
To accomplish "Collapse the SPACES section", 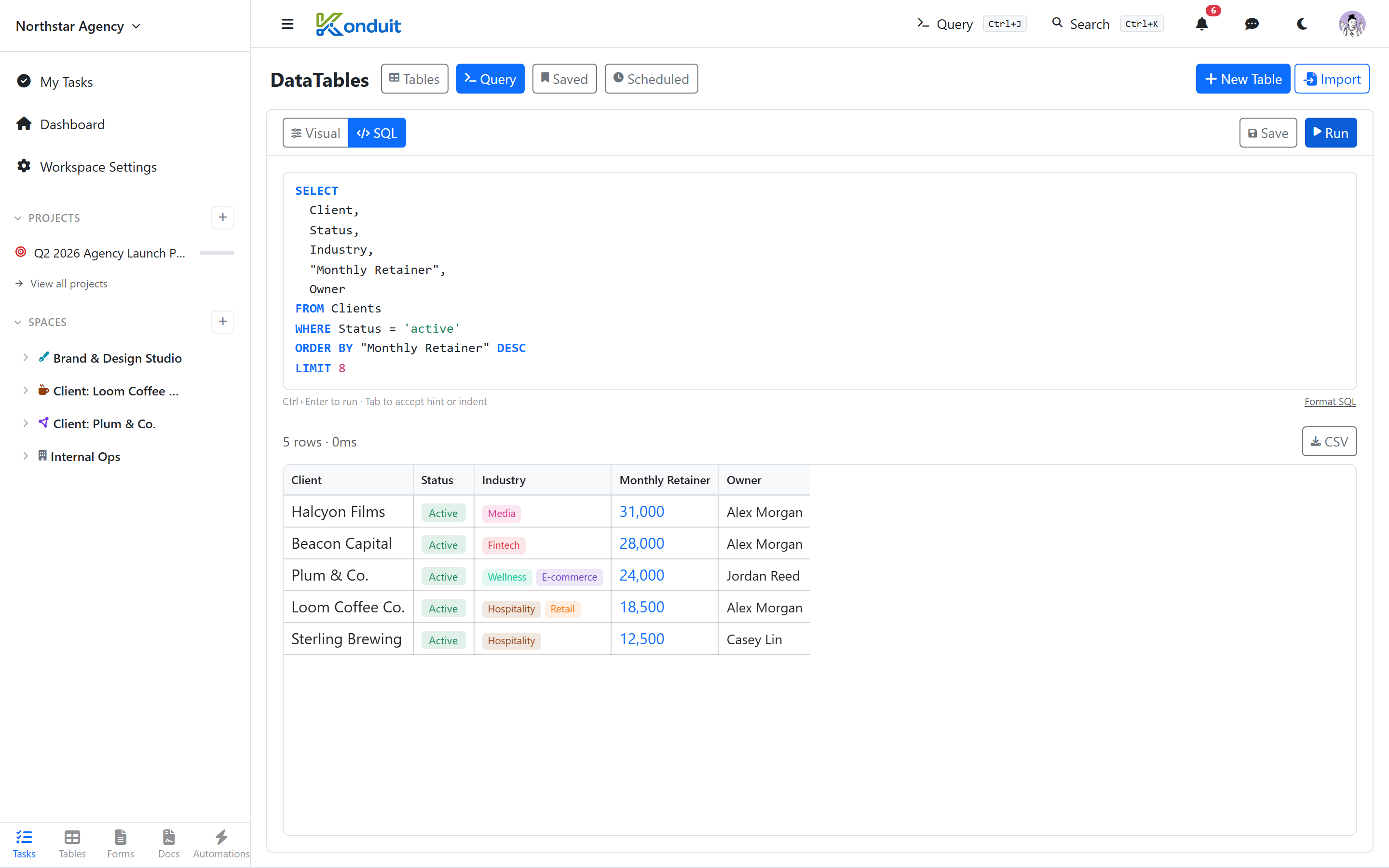I will 40,322.
